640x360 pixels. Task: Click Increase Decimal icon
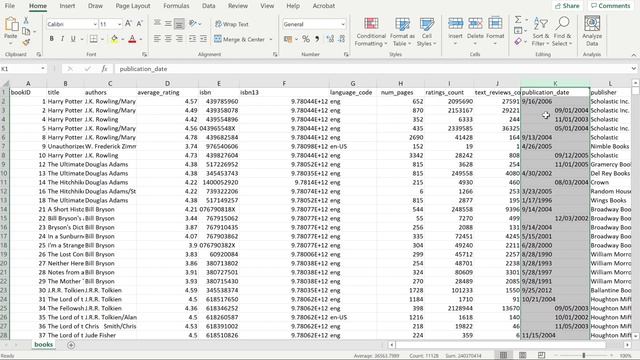(330, 39)
